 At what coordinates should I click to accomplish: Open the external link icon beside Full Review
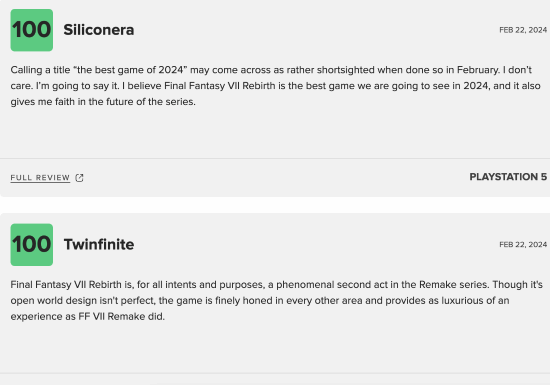[79, 178]
